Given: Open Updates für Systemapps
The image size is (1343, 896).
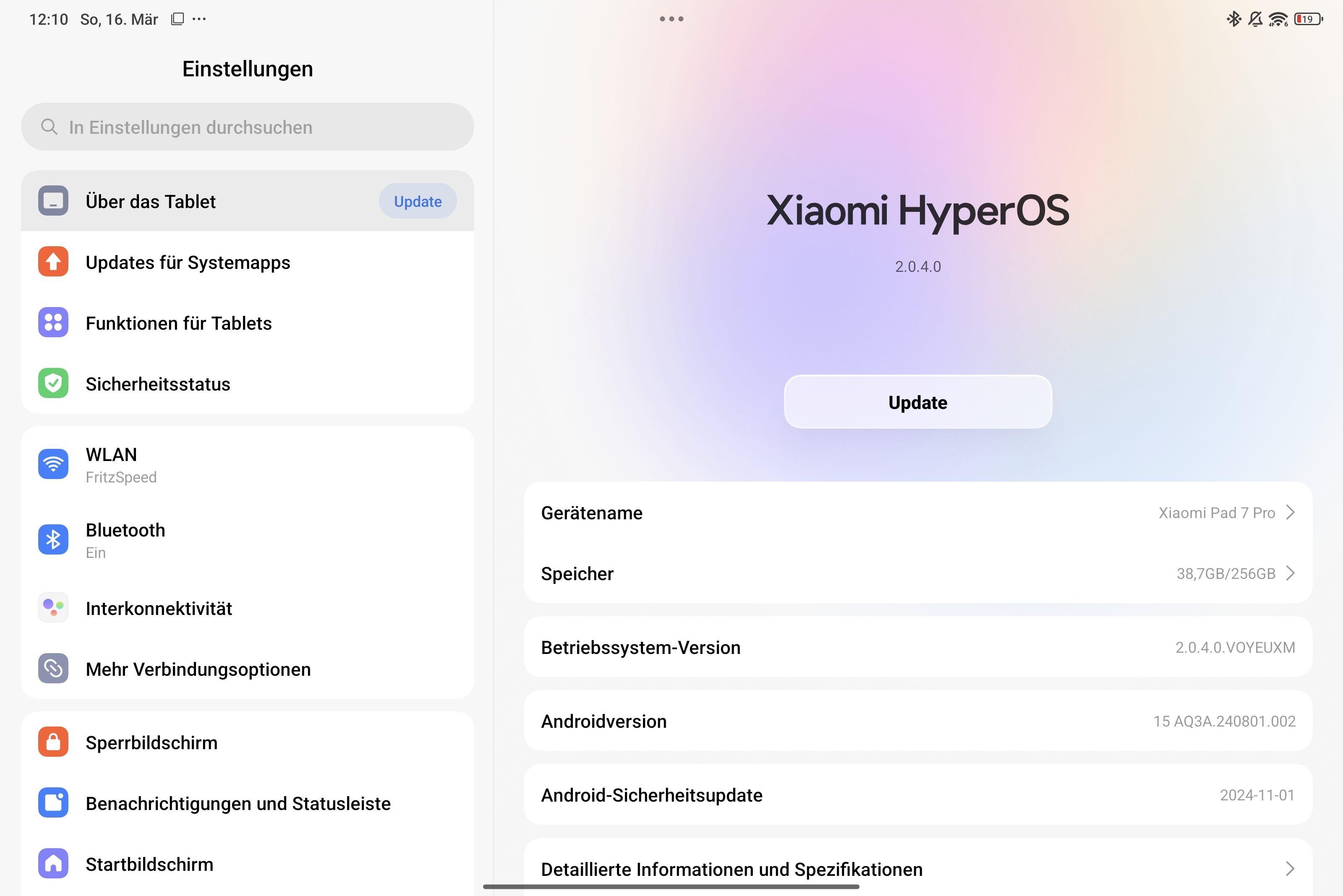Looking at the screenshot, I should (x=248, y=262).
